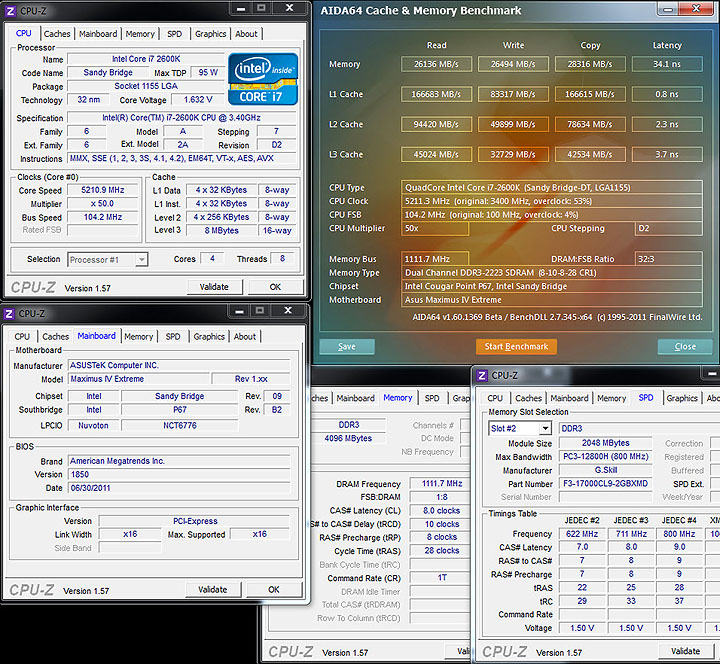Click the DRAM Frequency value 1111.7 MHz
This screenshot has height=664, width=720.
click(x=442, y=484)
